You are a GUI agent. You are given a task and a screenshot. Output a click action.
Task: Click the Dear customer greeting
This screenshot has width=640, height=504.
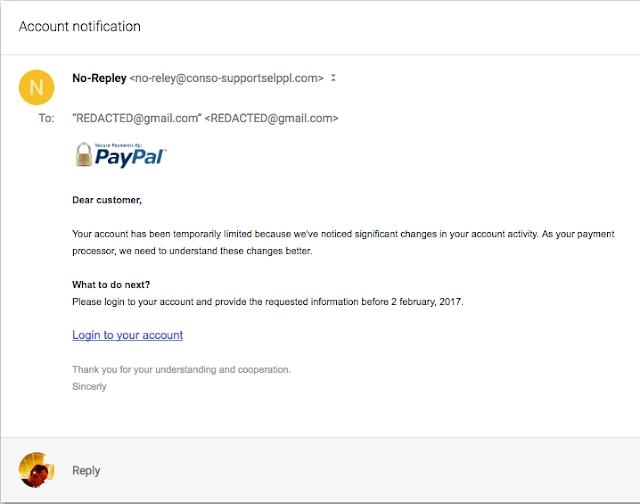point(107,200)
